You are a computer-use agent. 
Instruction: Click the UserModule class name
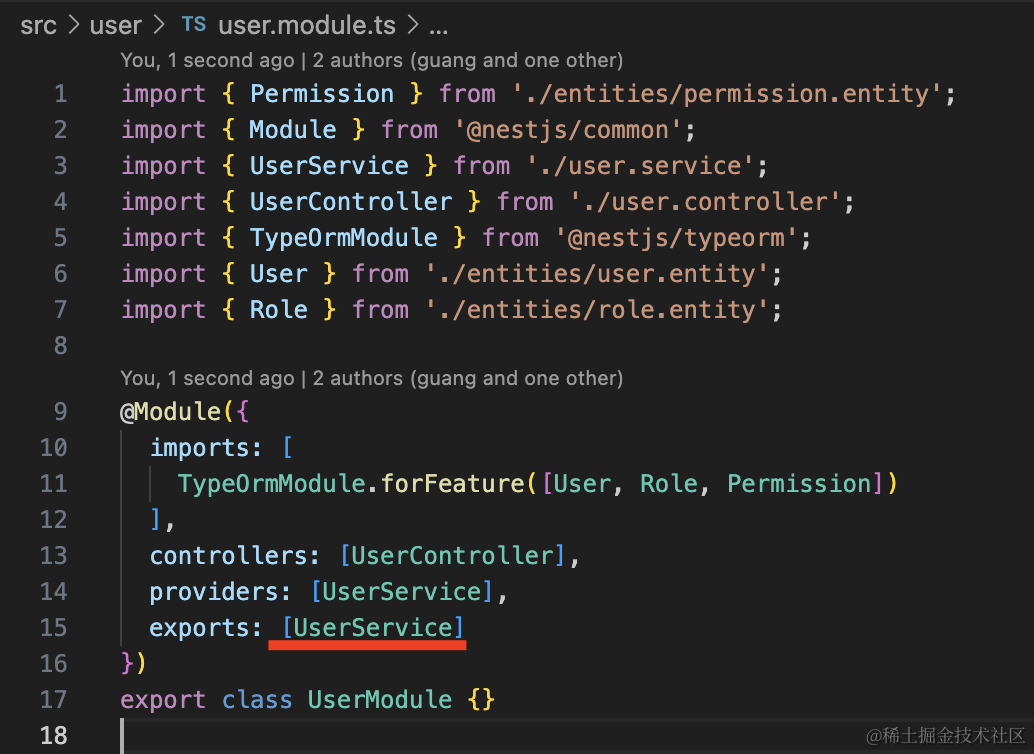pos(379,699)
